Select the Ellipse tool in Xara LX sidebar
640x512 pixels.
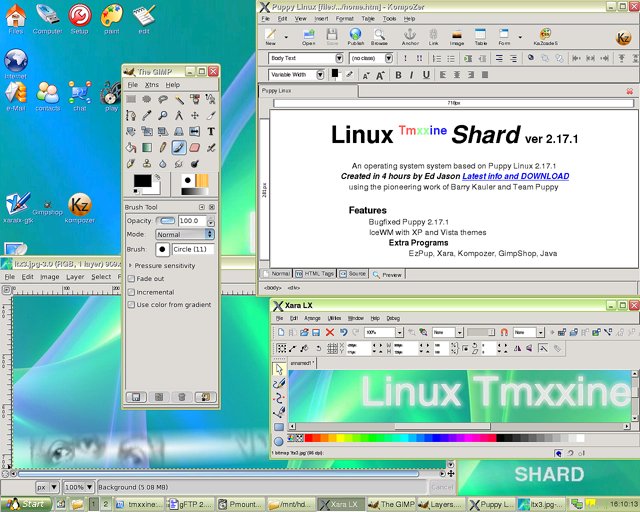(279, 441)
